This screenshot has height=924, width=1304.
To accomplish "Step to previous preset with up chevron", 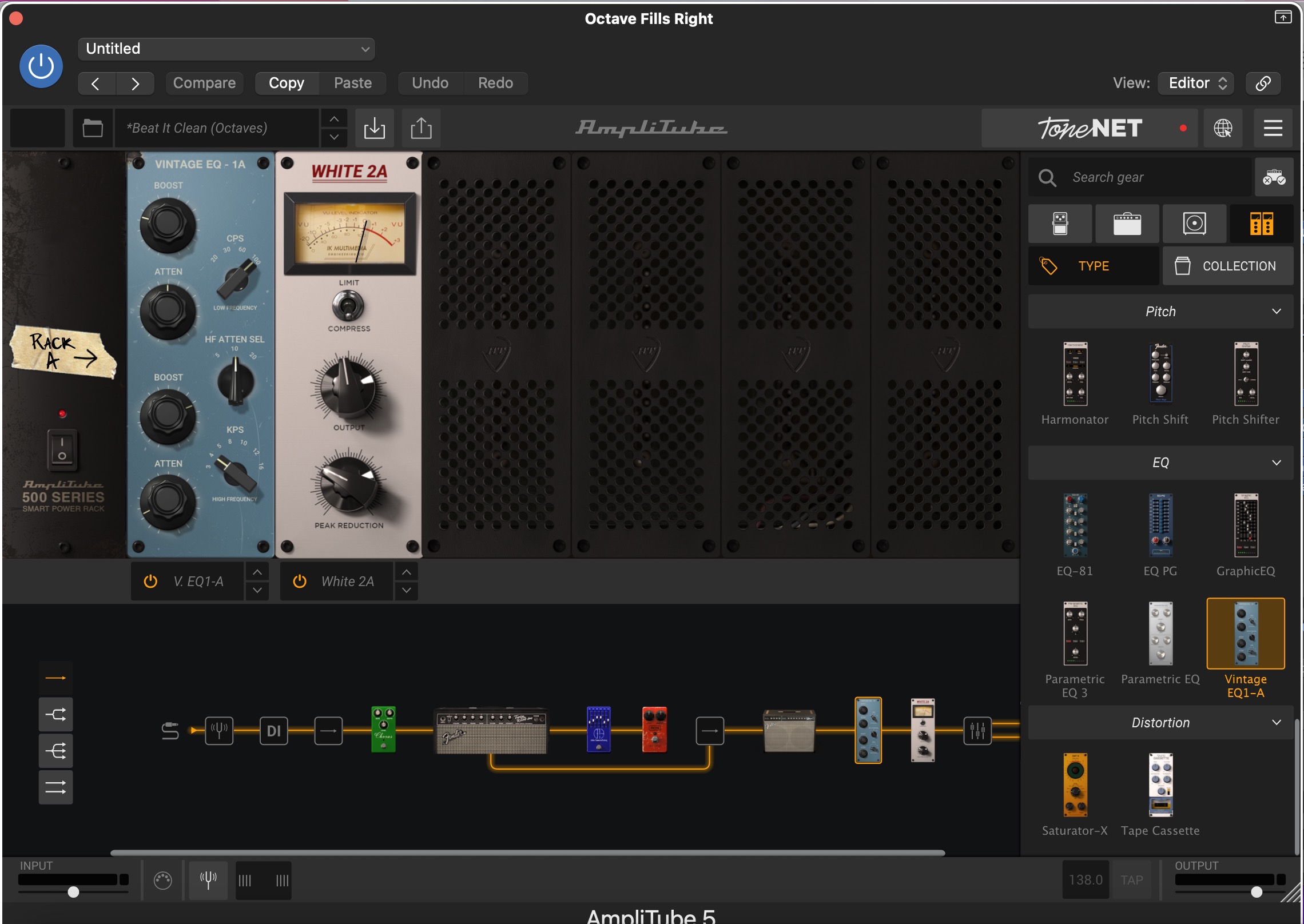I will coord(334,119).
